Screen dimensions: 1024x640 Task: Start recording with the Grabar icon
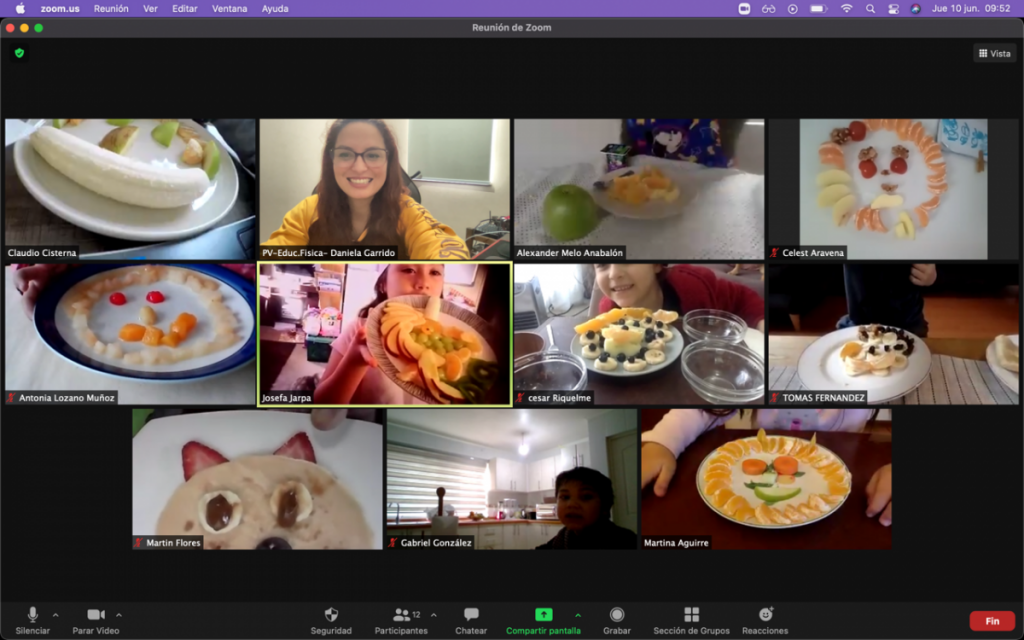[x=617, y=615]
